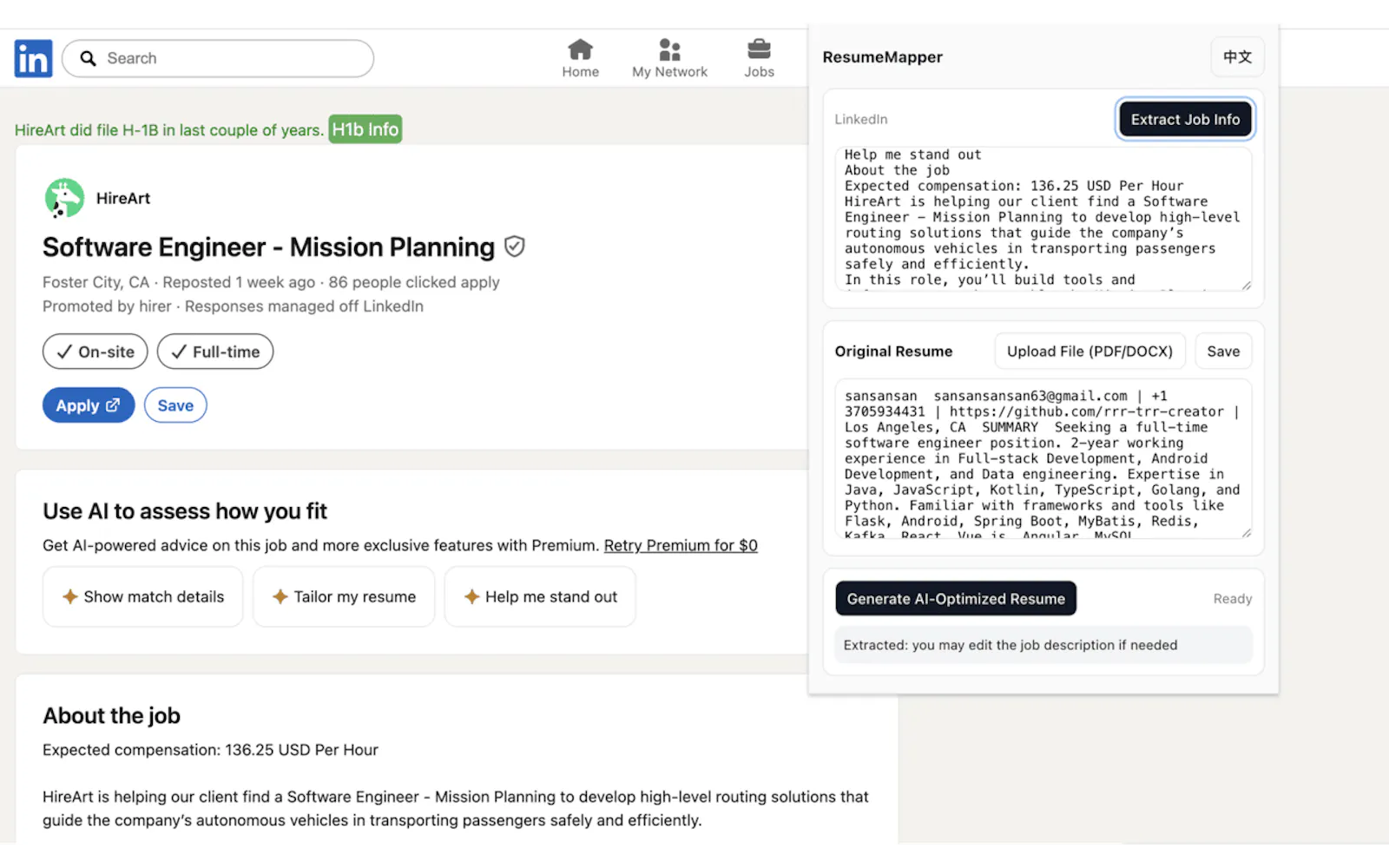The height and width of the screenshot is (868, 1389).
Task: Click the 'HireArt did file H-1B' notice text
Action: click(168, 130)
